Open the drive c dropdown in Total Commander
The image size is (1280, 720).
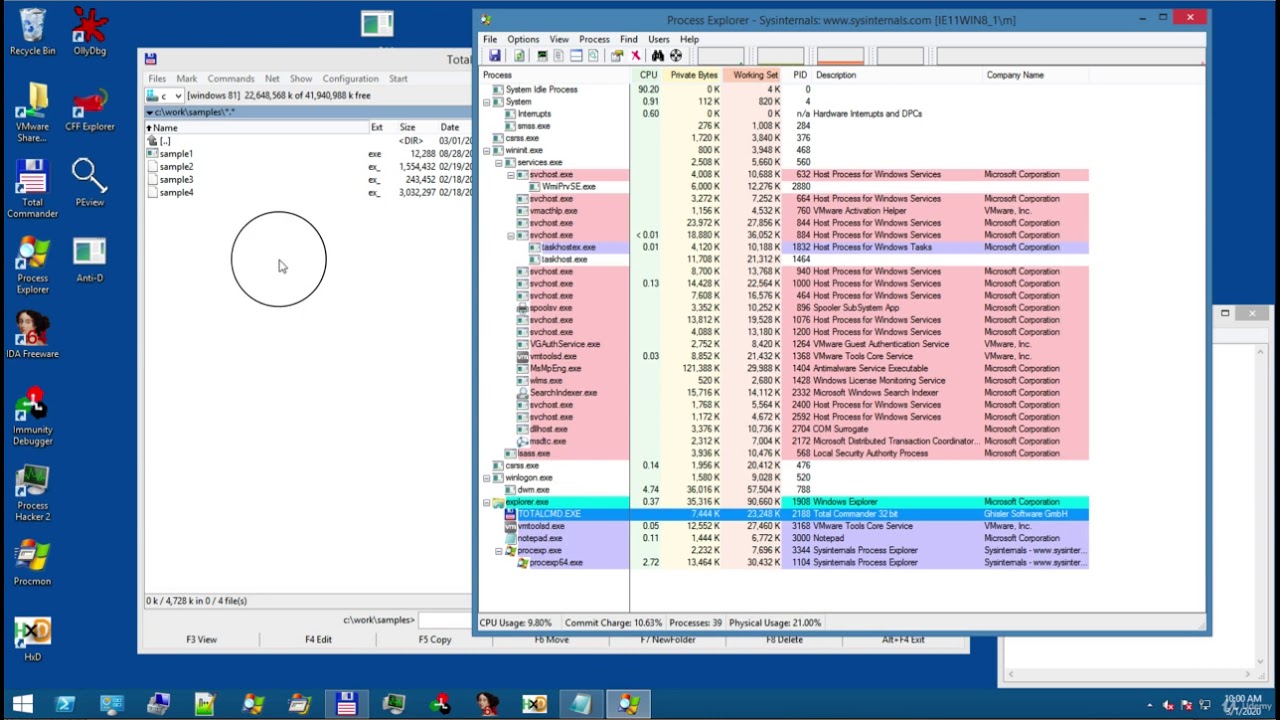165,96
